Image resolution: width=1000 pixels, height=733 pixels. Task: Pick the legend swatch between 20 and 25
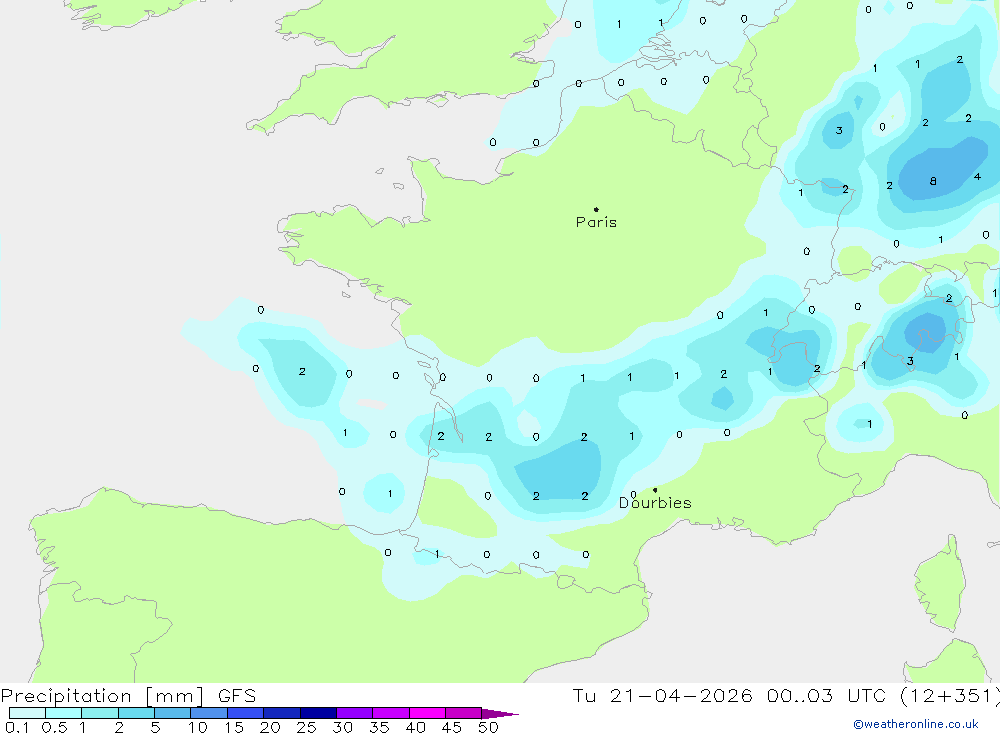281,713
